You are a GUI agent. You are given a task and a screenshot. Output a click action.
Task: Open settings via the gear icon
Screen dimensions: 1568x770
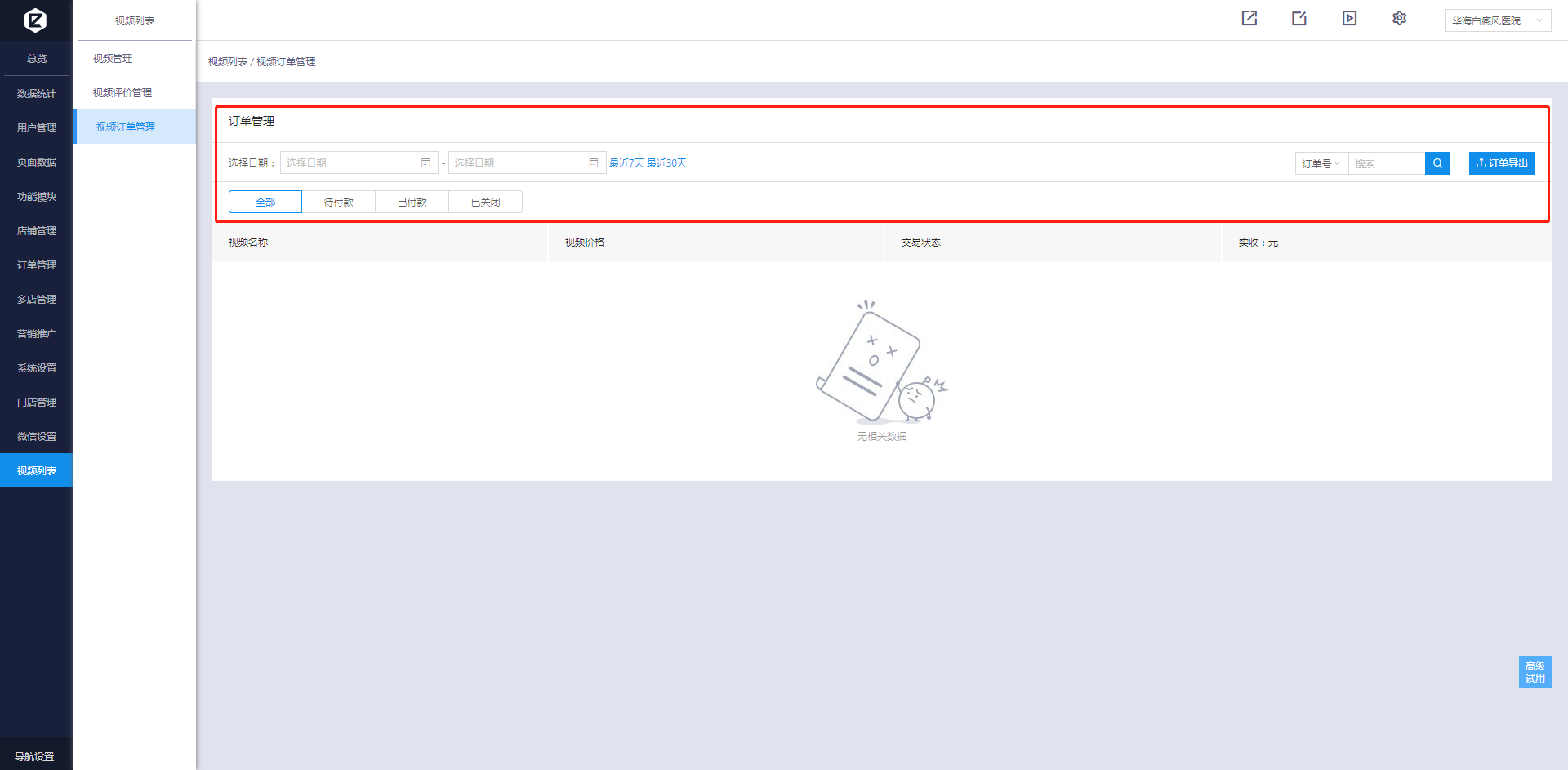[1399, 18]
